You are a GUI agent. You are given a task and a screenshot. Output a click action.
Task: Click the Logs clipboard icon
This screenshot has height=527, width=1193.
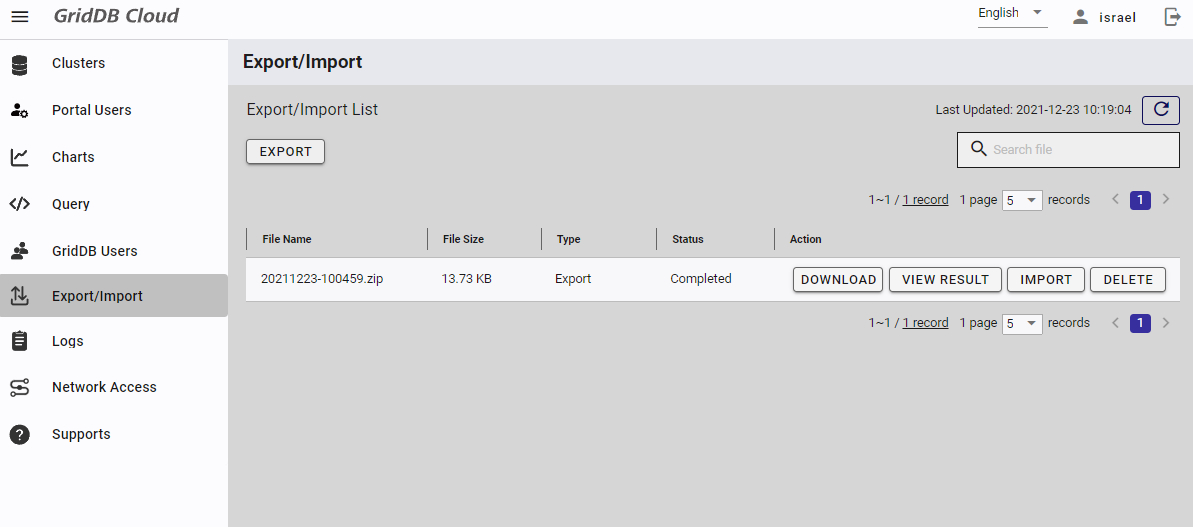coord(20,341)
